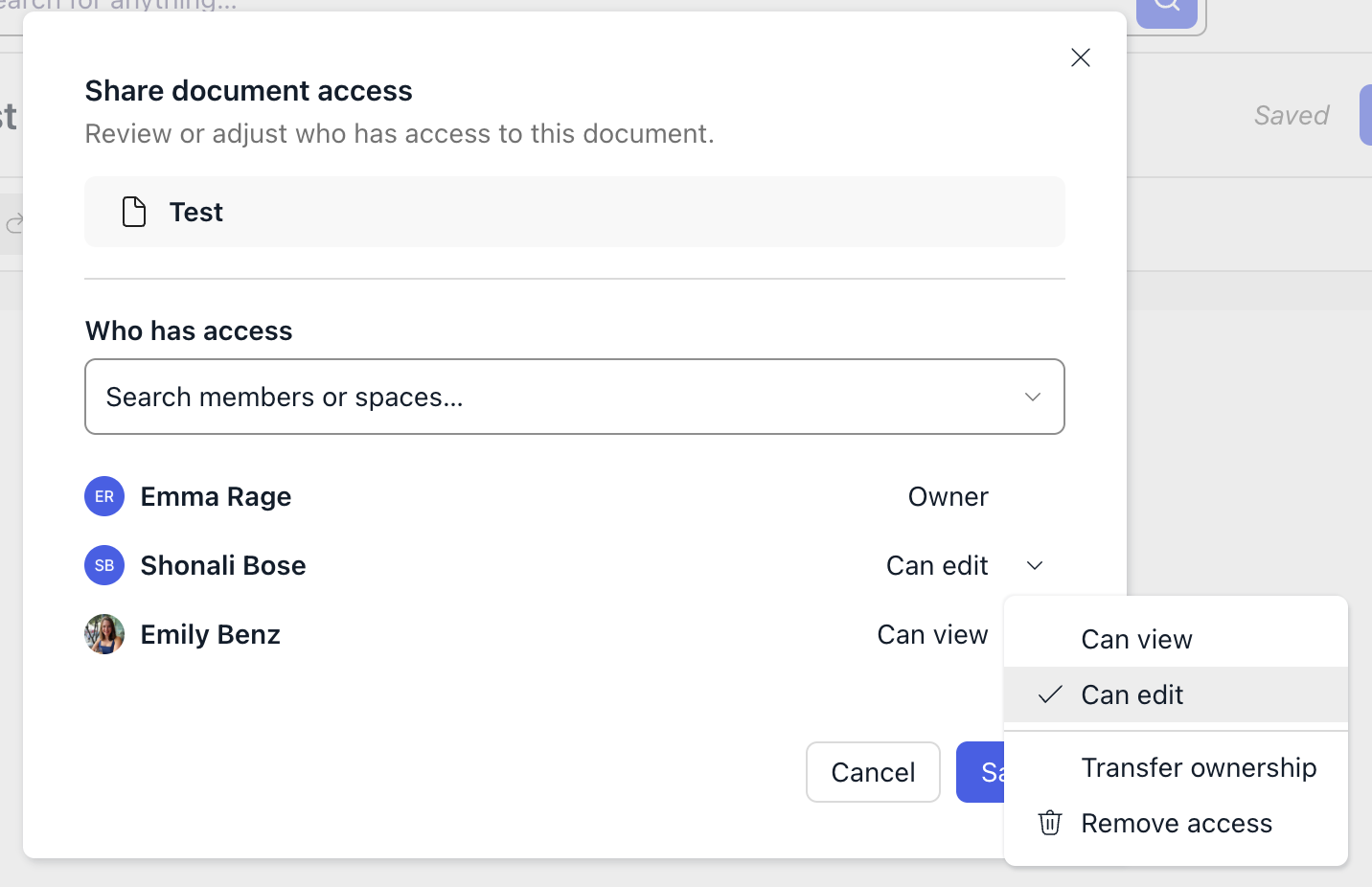Toggle Shonali Bose's permission chevron
The image size is (1372, 887).
click(x=1035, y=565)
